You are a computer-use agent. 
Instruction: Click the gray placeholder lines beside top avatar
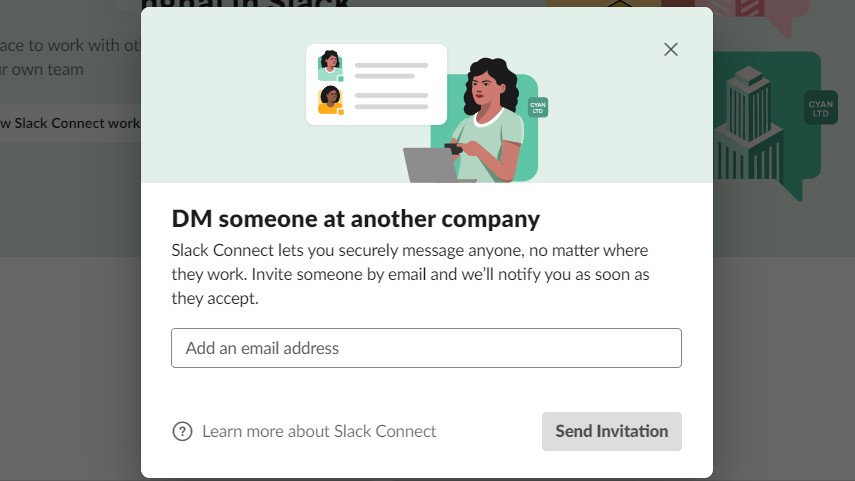pos(391,70)
